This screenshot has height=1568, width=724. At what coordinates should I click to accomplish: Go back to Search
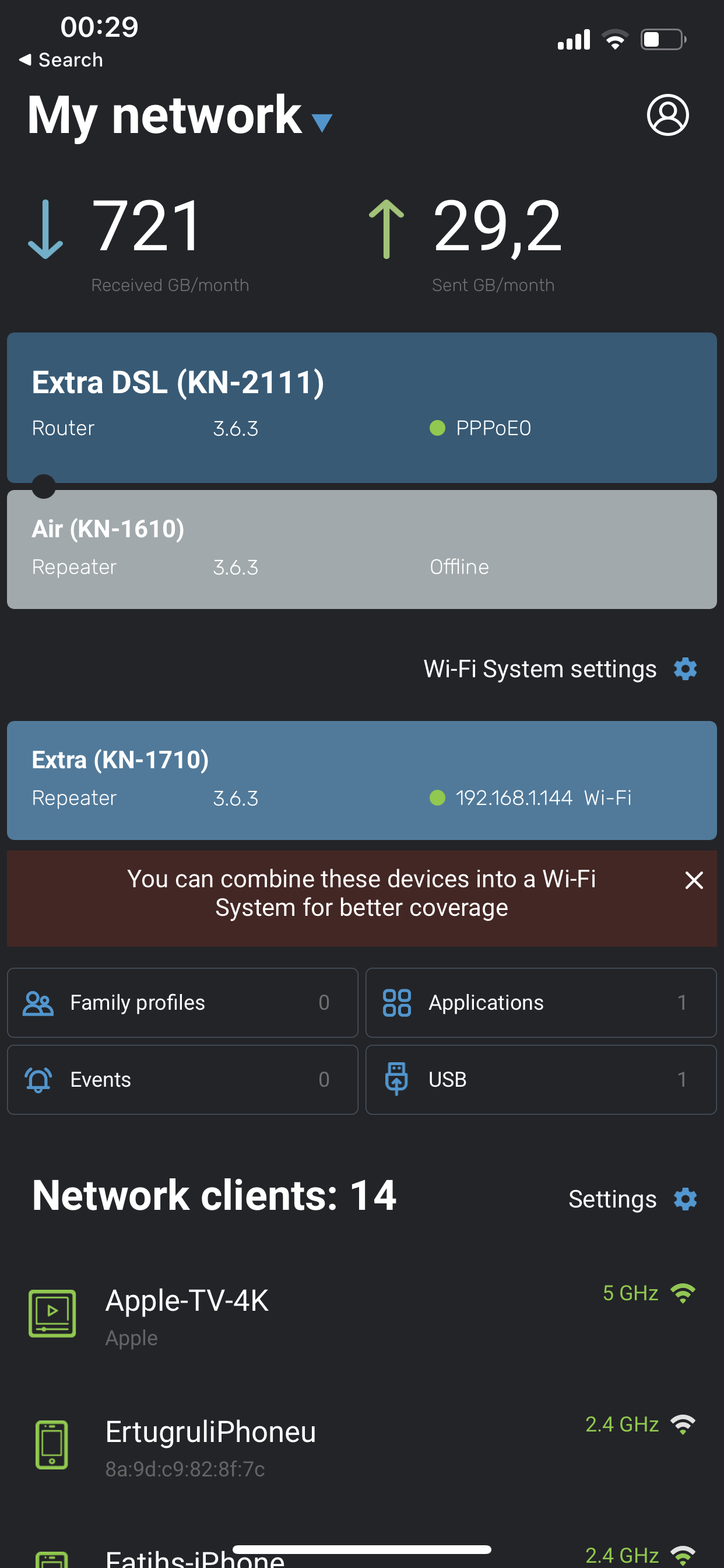(61, 60)
